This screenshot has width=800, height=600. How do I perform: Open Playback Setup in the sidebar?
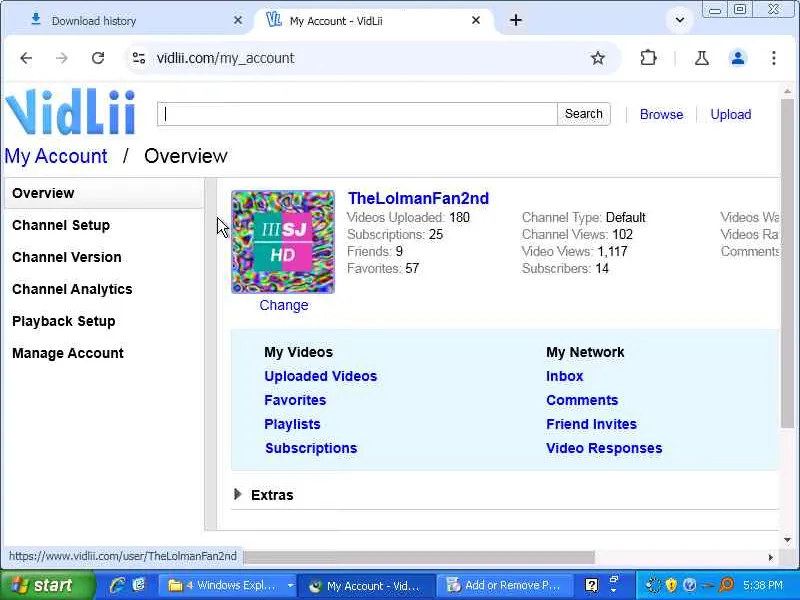[x=64, y=321]
